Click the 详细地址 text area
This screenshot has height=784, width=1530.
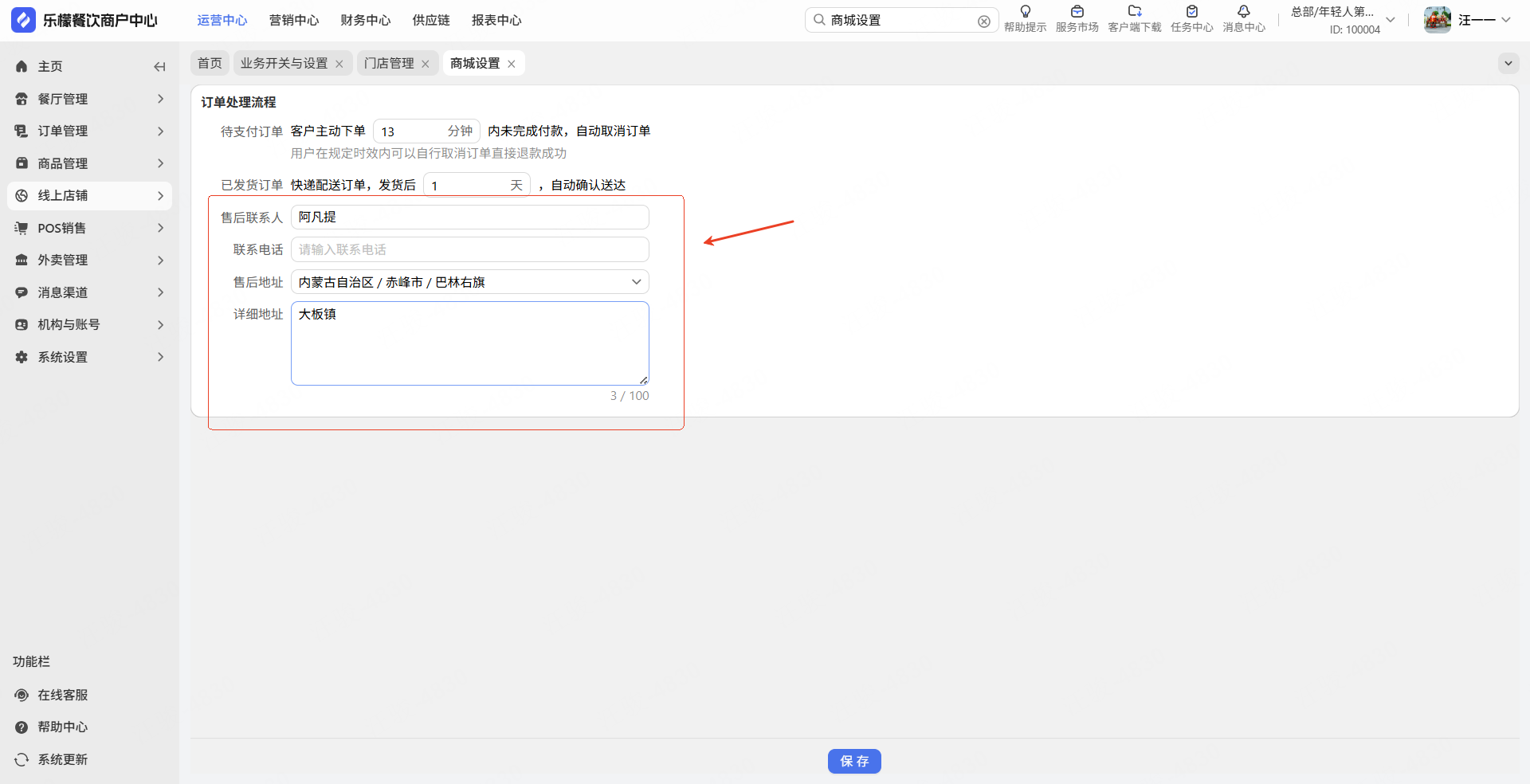(470, 343)
